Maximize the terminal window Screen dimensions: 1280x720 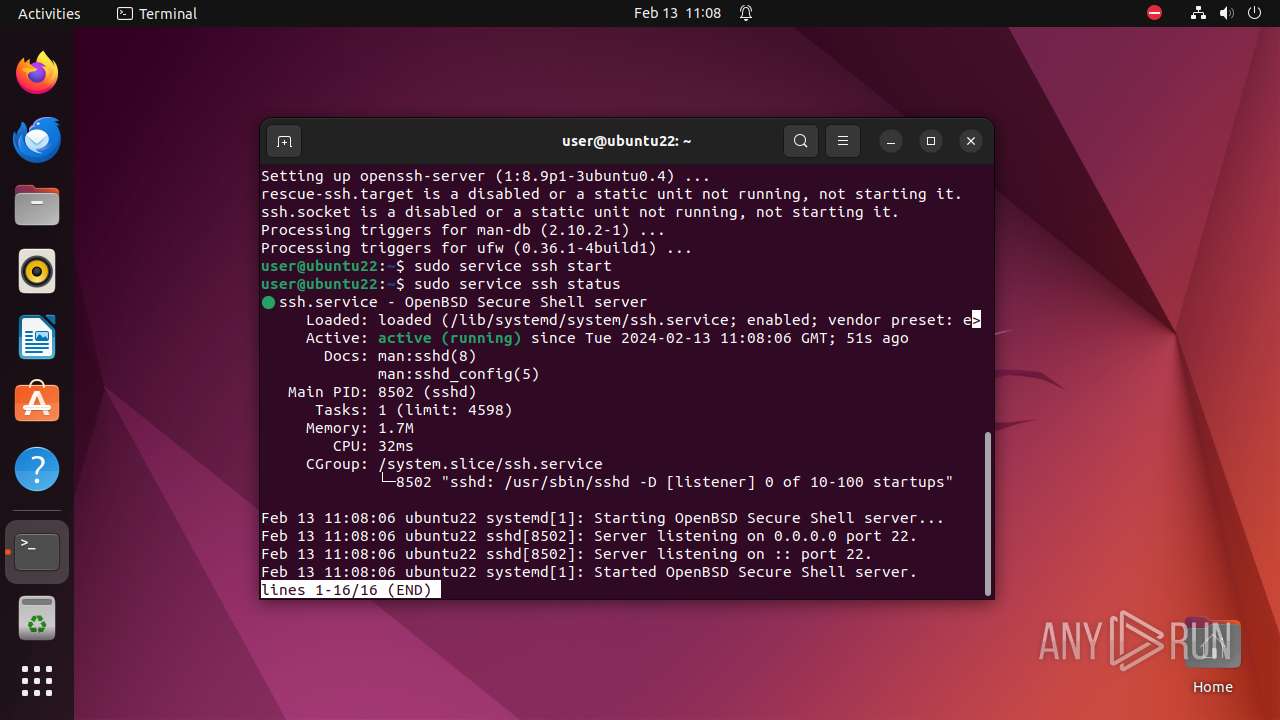pyautogui.click(x=931, y=141)
